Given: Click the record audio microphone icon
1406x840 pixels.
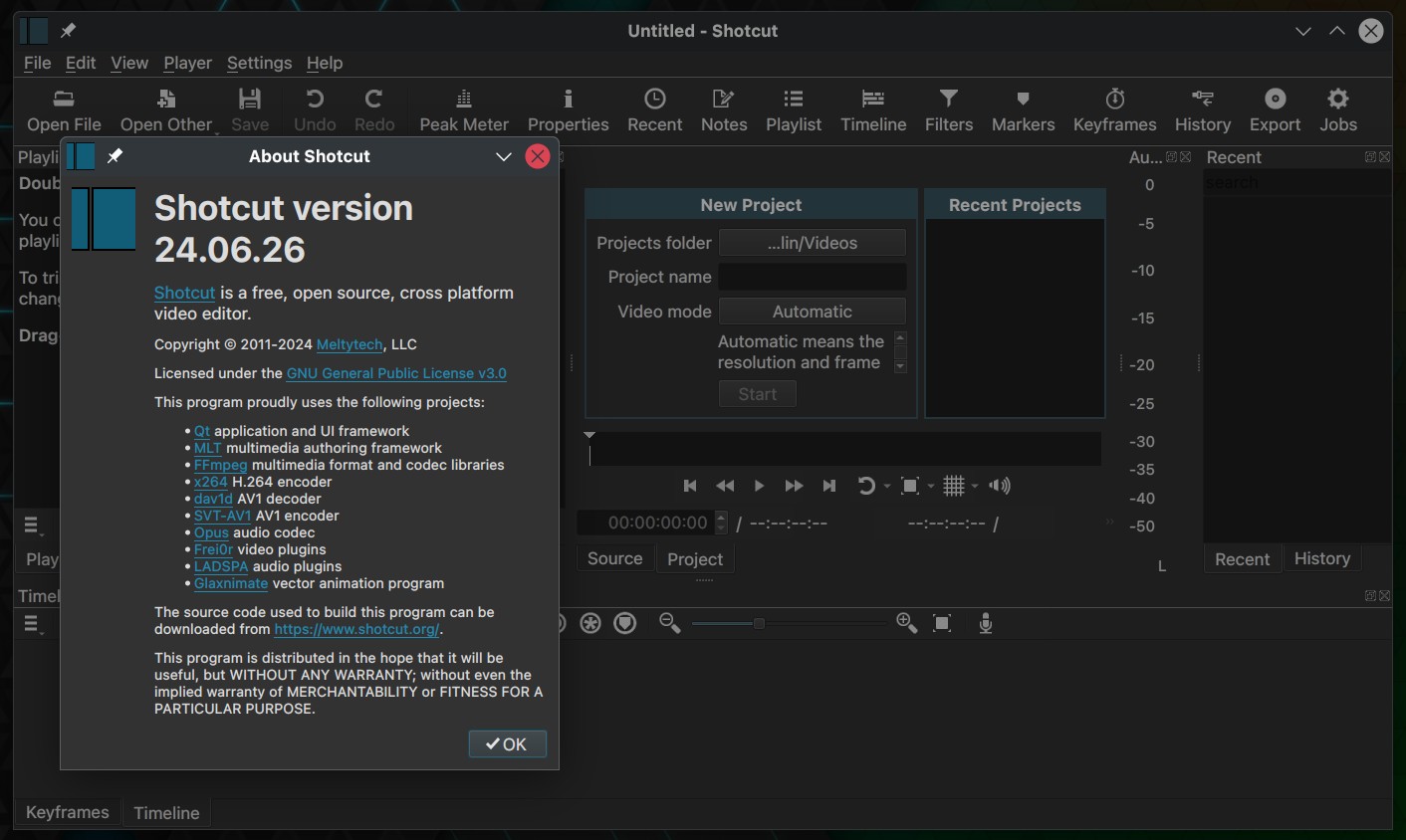Looking at the screenshot, I should click(x=986, y=623).
